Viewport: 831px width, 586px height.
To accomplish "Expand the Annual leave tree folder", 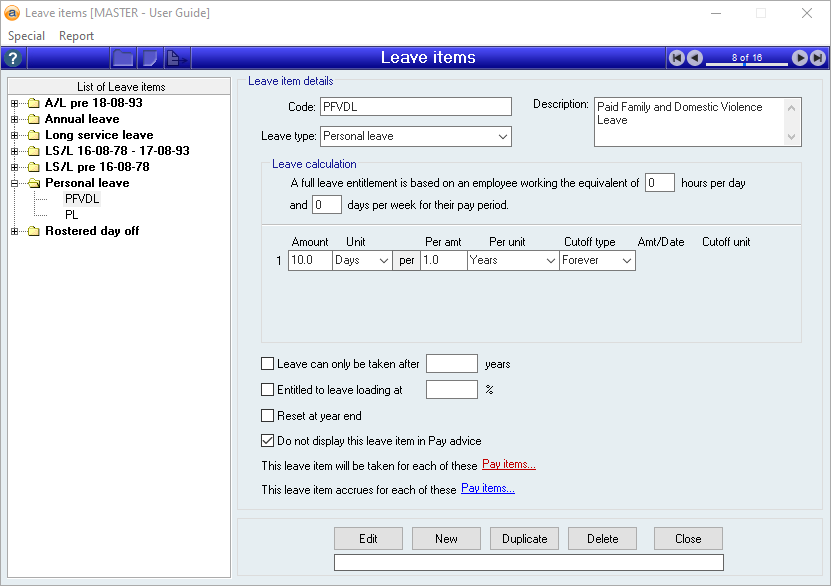I will (14, 119).
